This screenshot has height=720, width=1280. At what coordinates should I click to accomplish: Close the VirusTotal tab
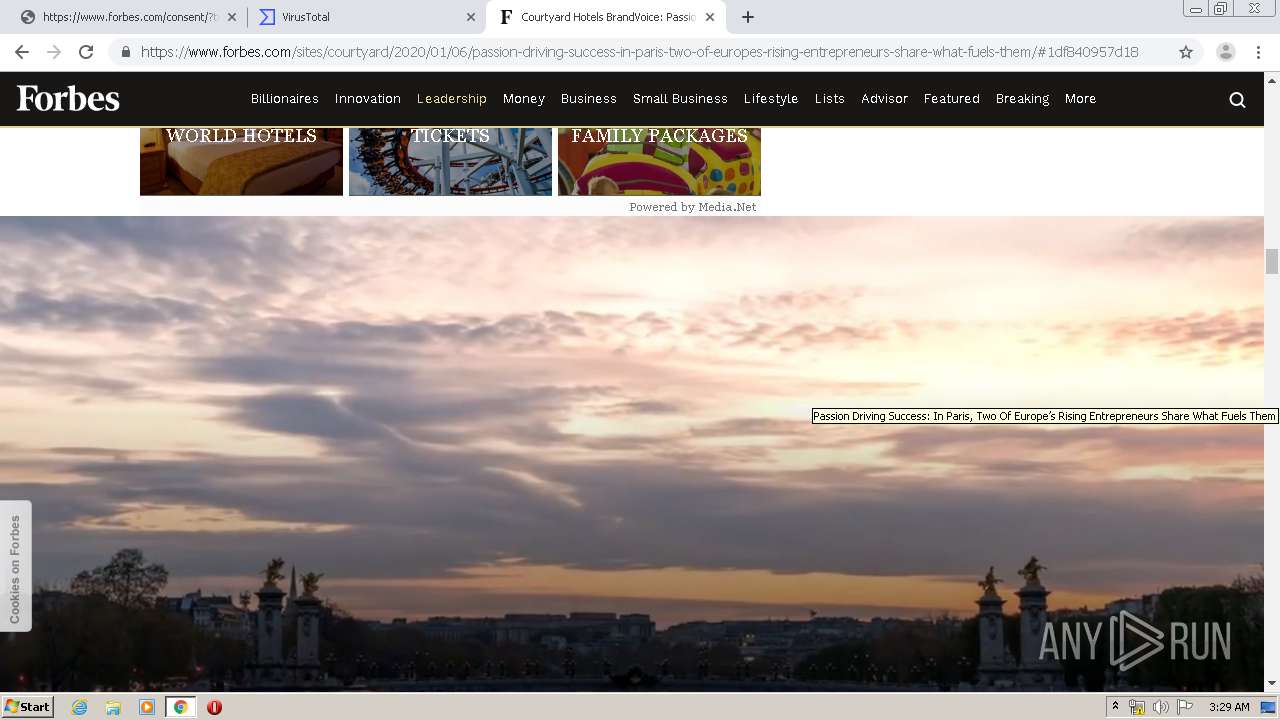coord(471,17)
